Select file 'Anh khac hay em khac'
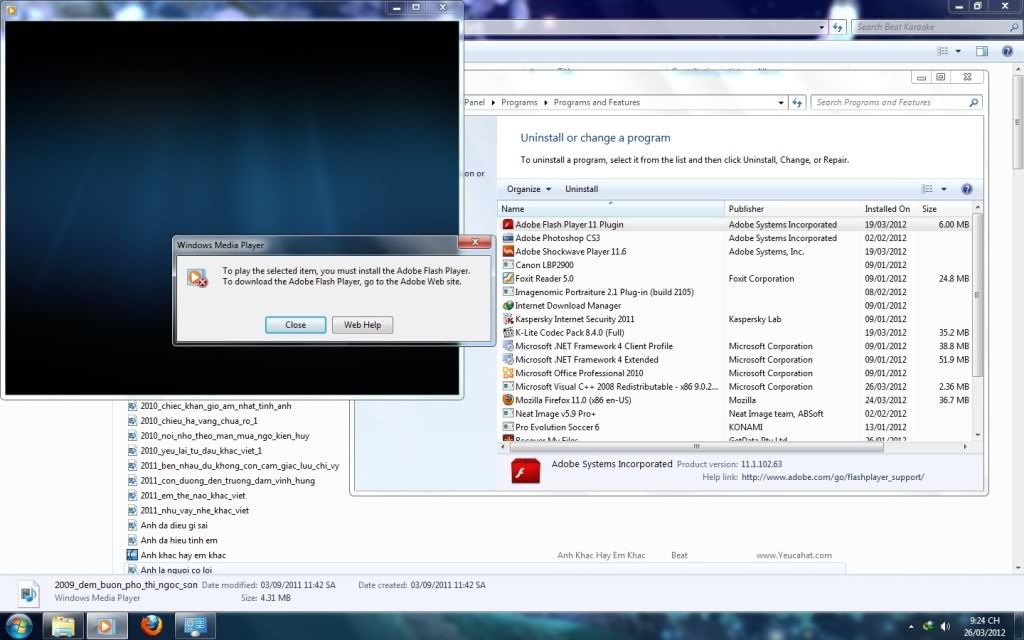The width and height of the screenshot is (1024, 640). (x=183, y=555)
